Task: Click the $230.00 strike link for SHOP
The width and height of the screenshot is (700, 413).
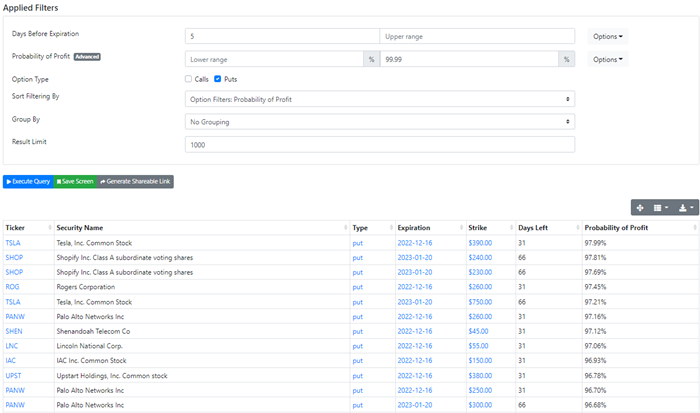Action: (480, 272)
